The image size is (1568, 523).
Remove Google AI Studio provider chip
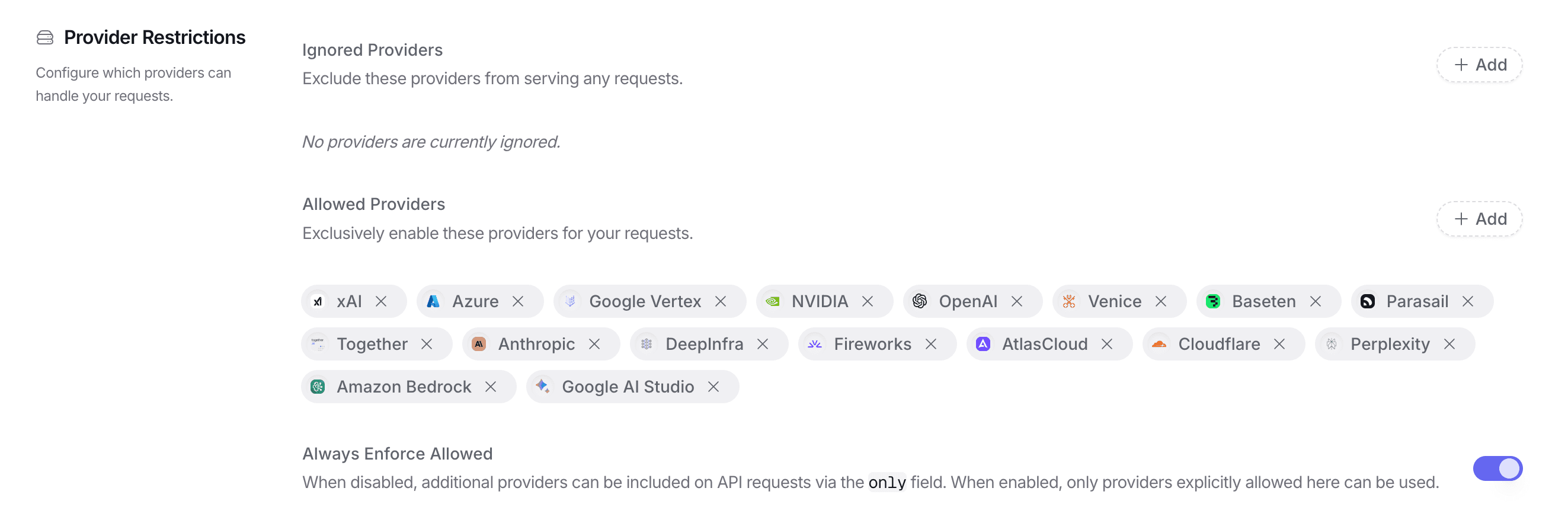point(713,387)
